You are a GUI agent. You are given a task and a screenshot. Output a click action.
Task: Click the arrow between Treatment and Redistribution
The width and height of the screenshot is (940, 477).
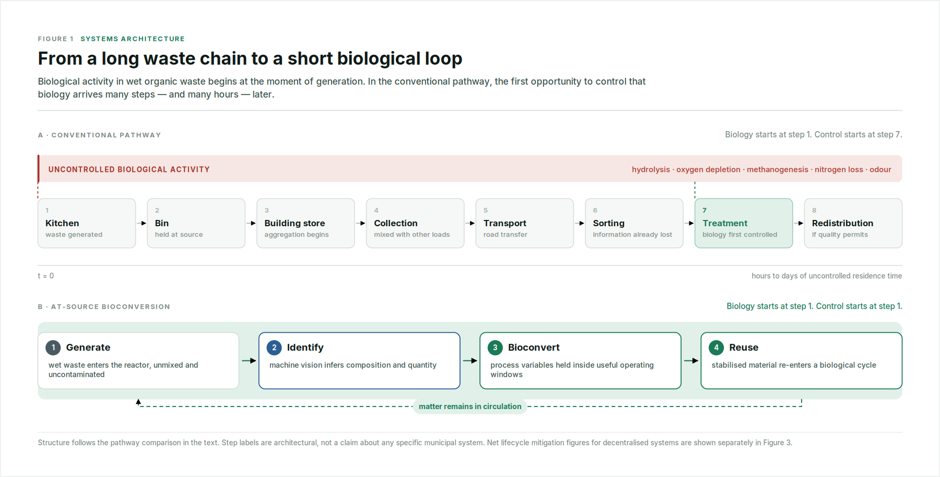(x=799, y=224)
